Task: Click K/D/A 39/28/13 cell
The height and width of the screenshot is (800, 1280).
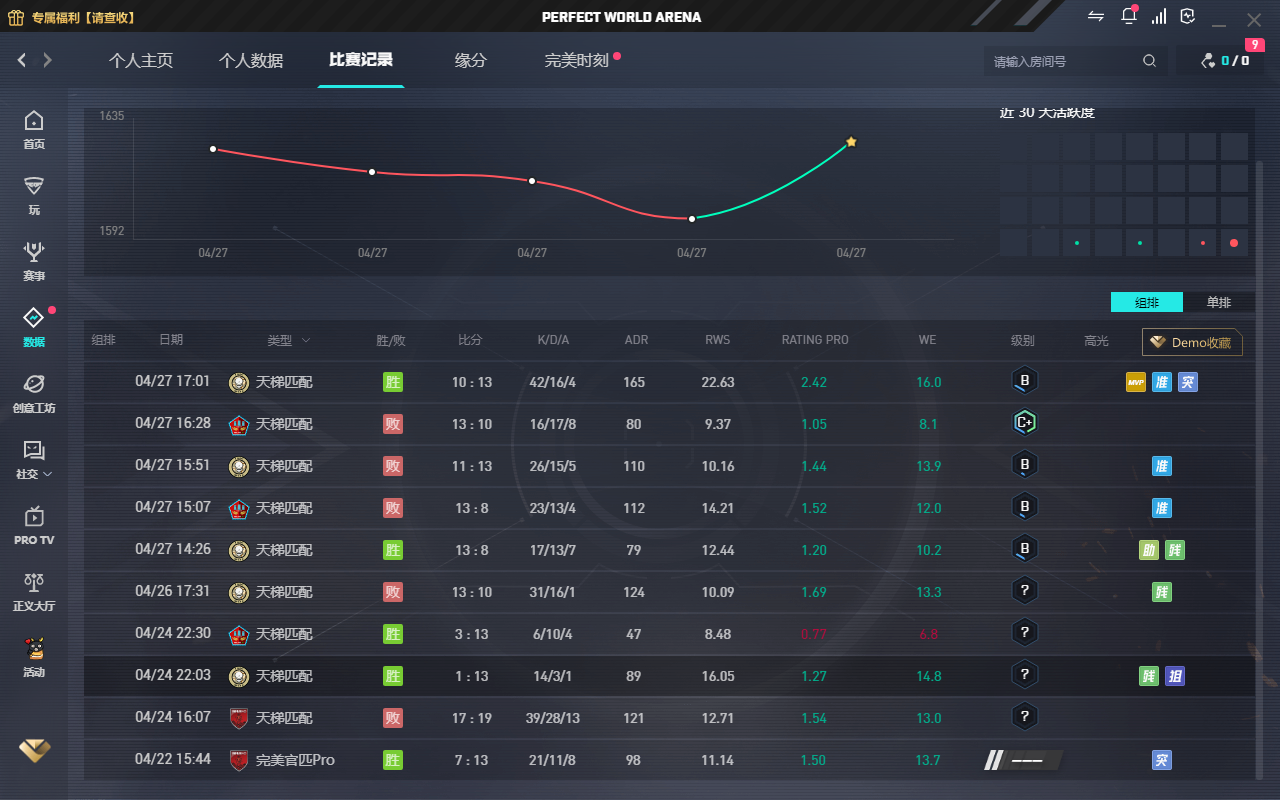Action: coord(553,718)
